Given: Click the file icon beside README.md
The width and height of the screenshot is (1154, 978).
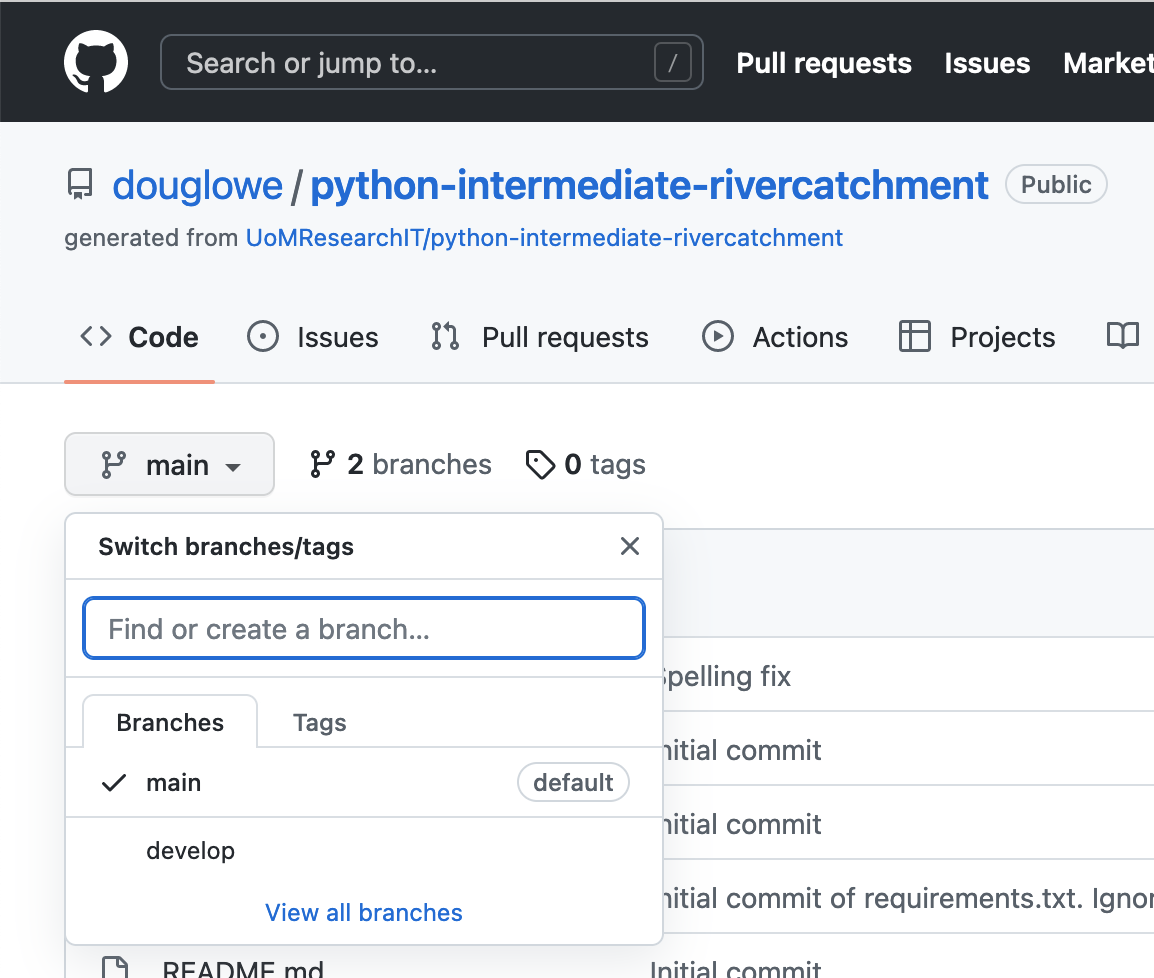Looking at the screenshot, I should coord(115,967).
